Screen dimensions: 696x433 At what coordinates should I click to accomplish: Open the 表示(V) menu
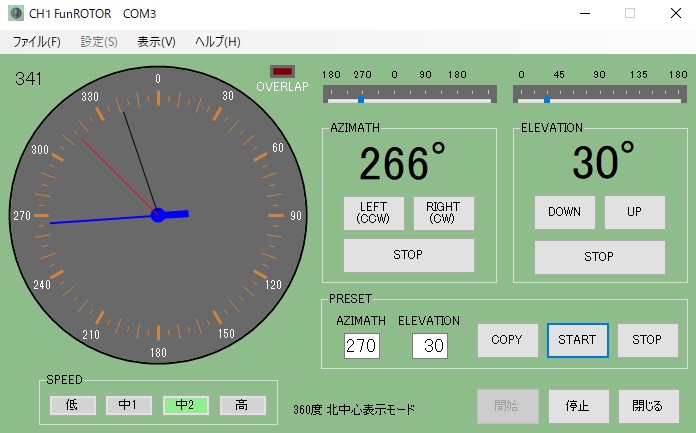[156, 42]
